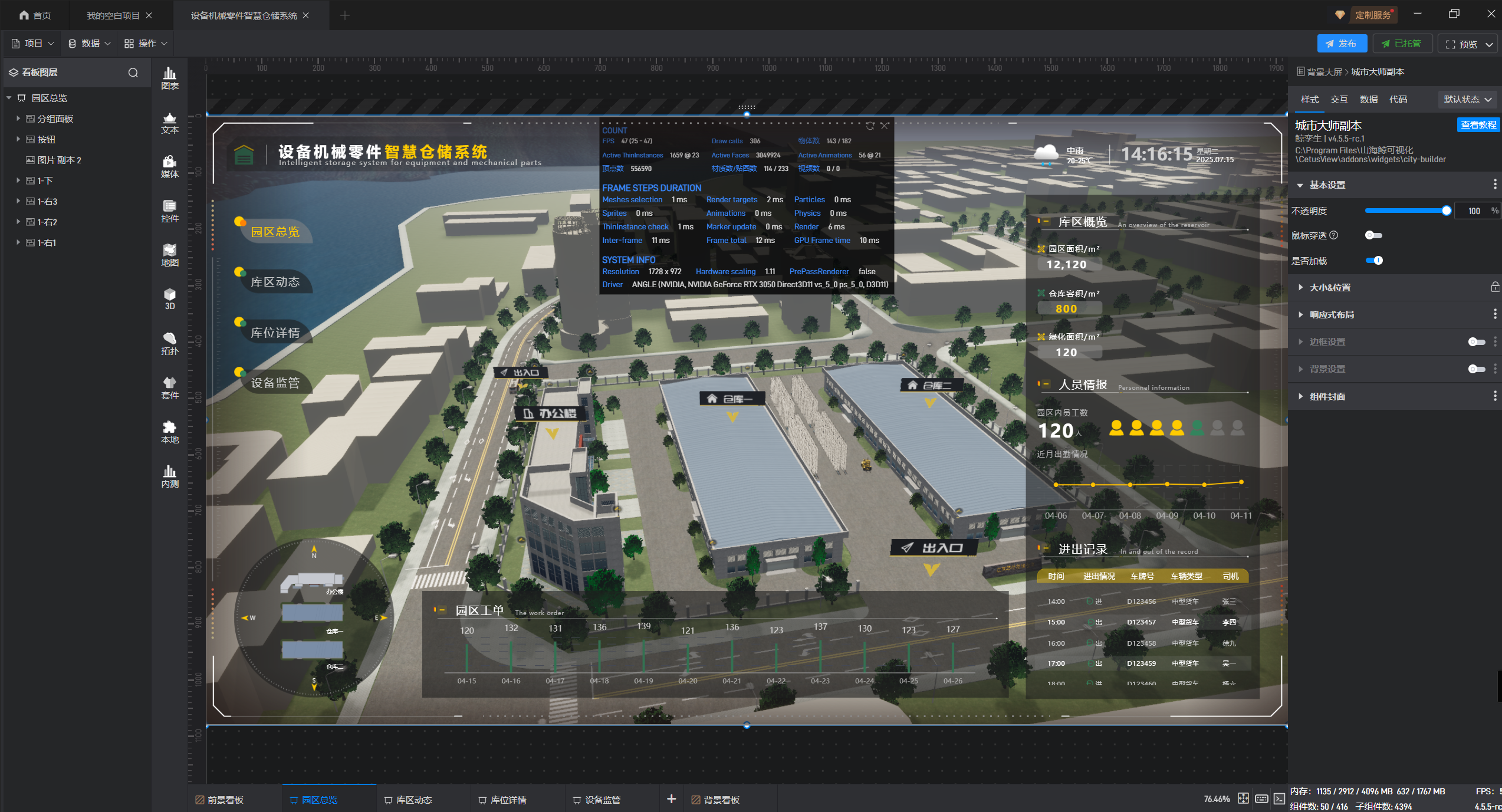Open more options for 响应式布局
This screenshot has width=1502, height=812.
tap(1495, 314)
